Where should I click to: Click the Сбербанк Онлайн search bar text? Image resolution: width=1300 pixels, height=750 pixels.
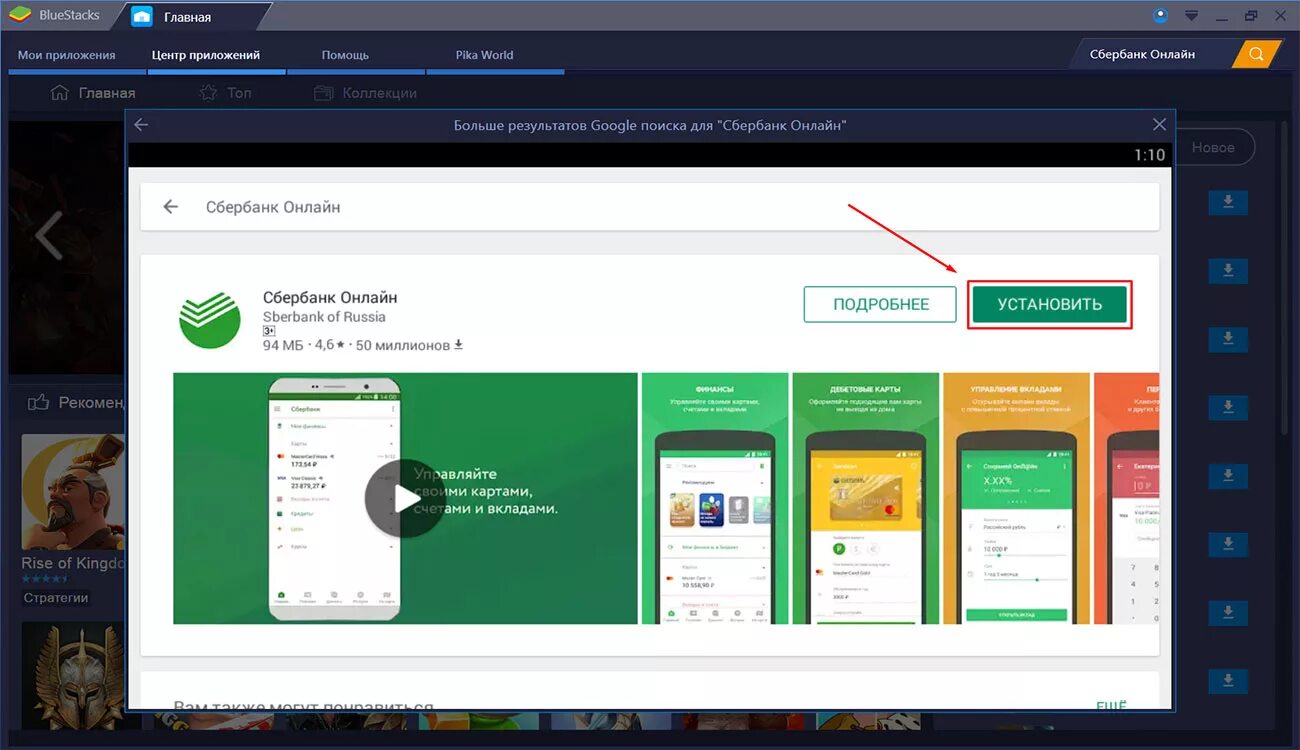click(x=273, y=207)
